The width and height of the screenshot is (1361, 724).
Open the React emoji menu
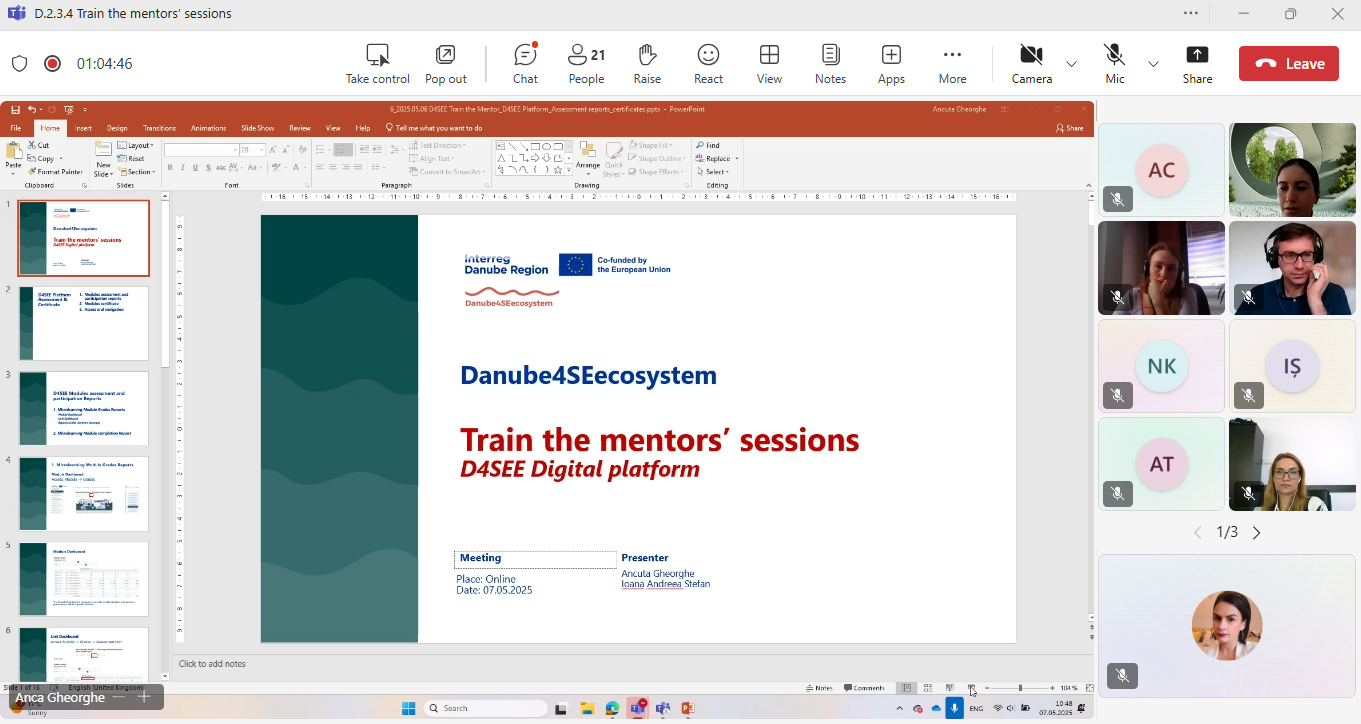(x=708, y=64)
